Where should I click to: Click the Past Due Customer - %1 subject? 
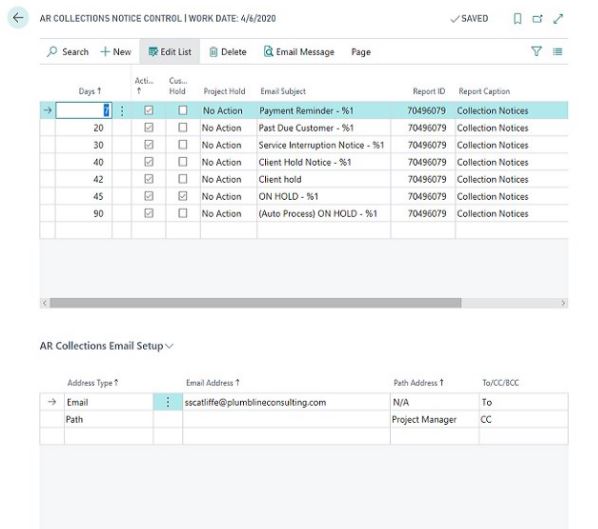click(306, 128)
